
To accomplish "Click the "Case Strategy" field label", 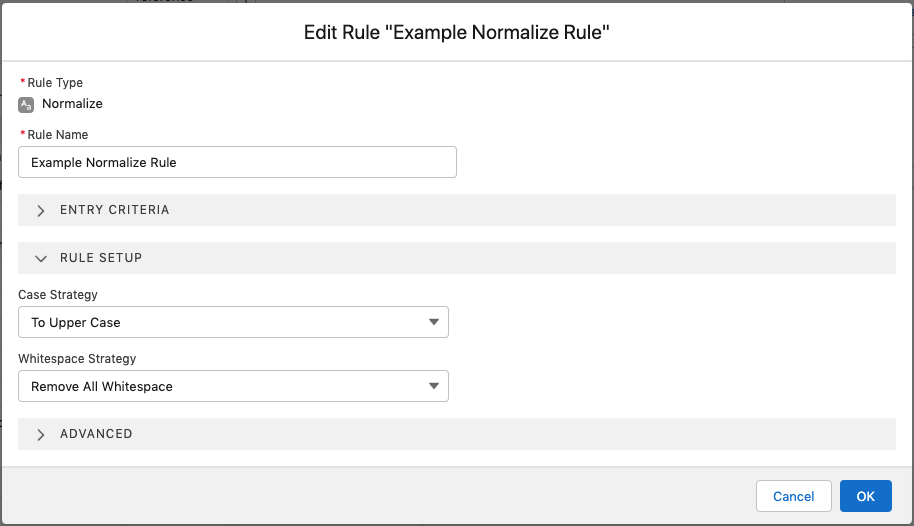I will coord(58,295).
